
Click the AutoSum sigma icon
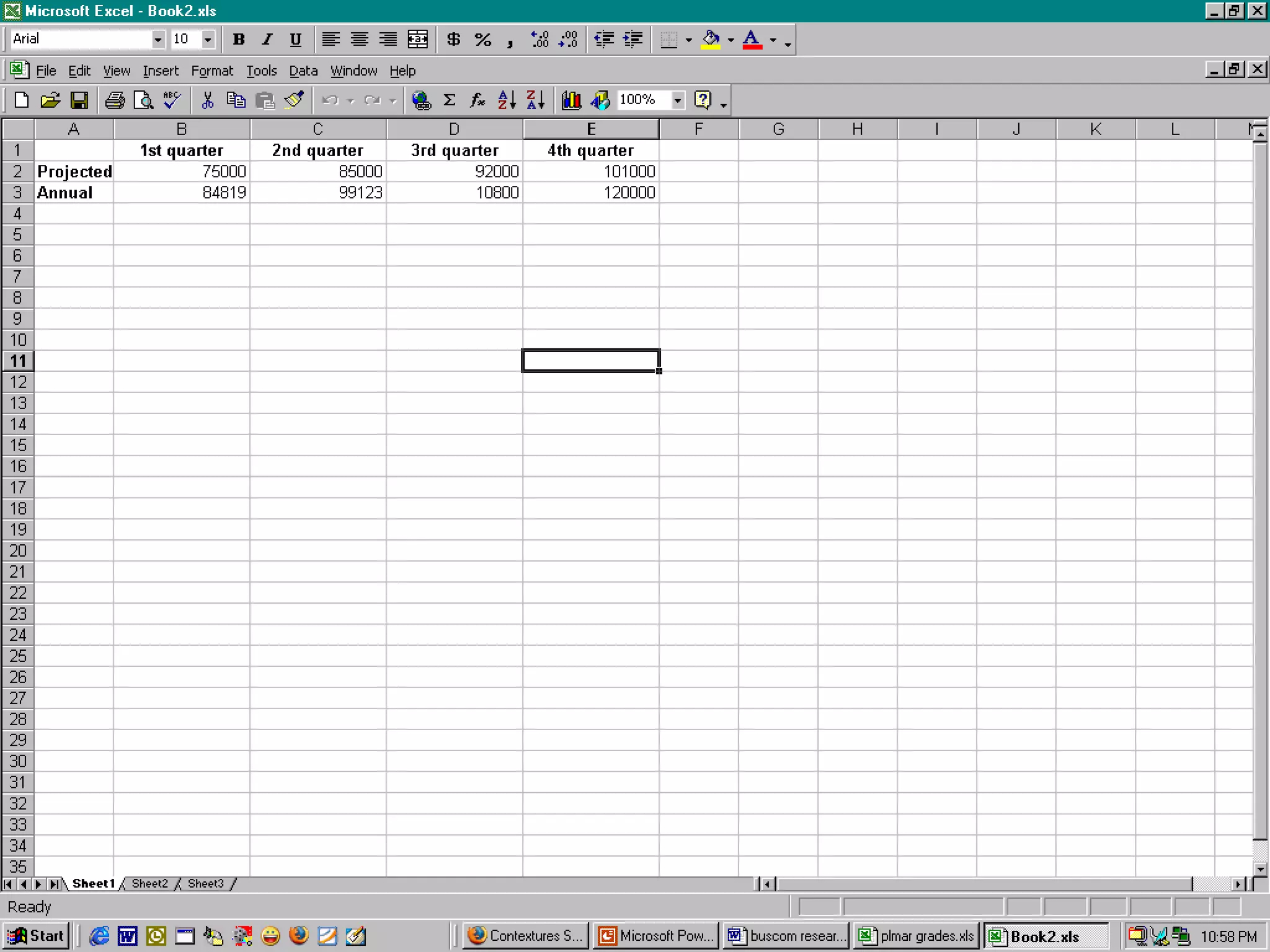(450, 100)
